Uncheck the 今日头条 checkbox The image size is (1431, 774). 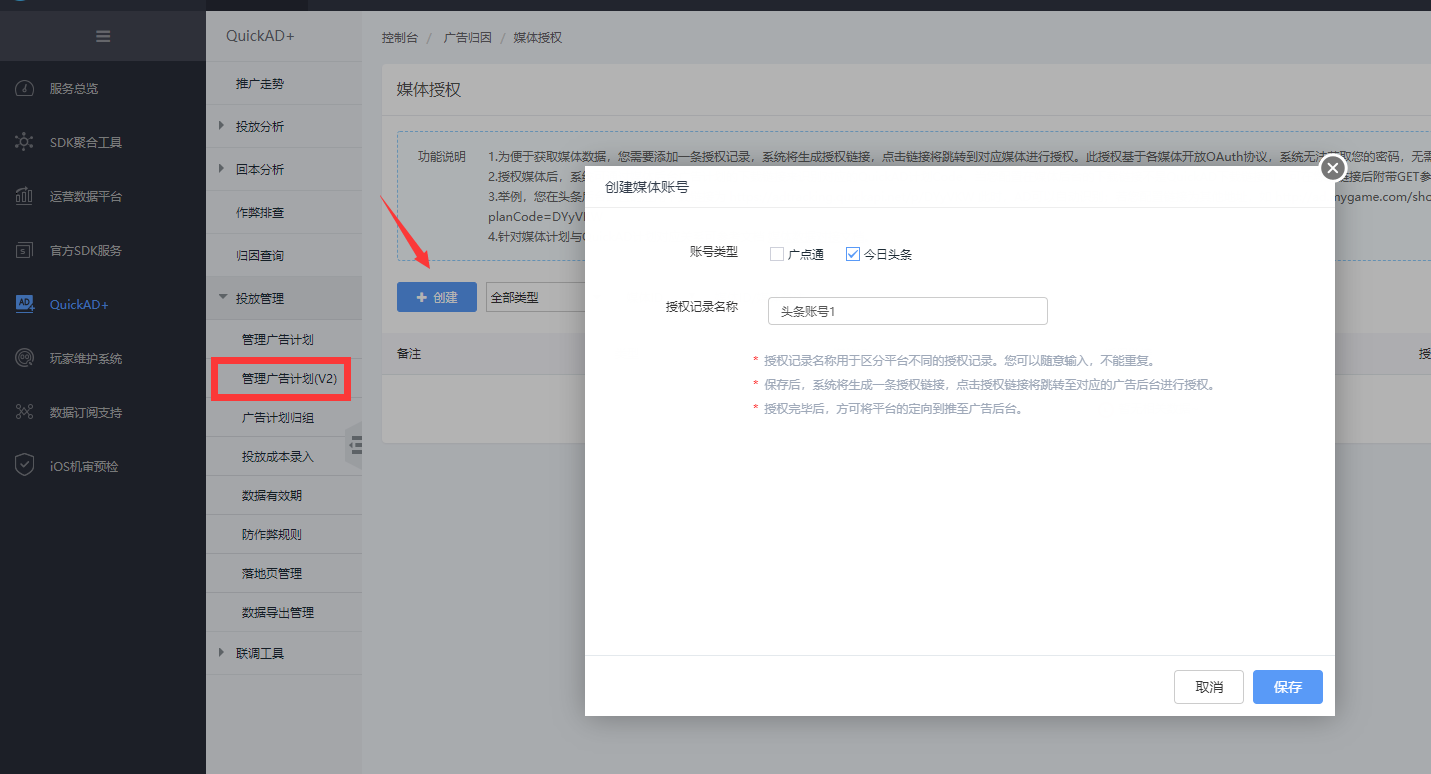(853, 254)
